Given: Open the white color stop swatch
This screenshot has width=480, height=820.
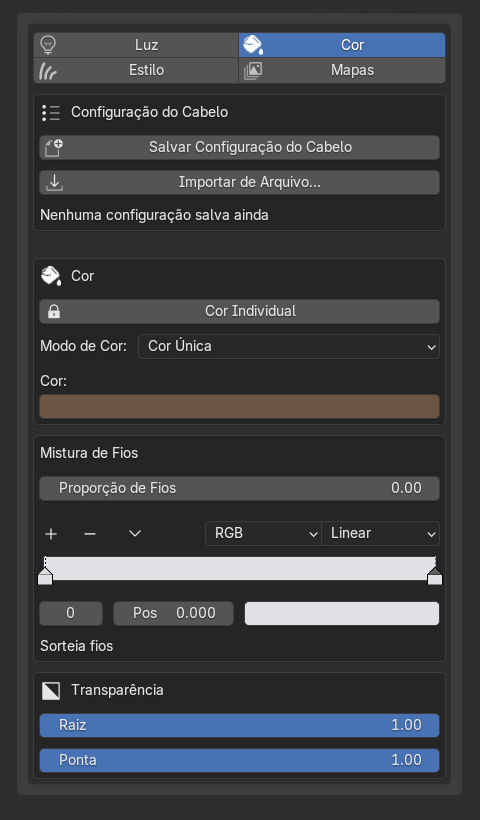Looking at the screenshot, I should (342, 613).
